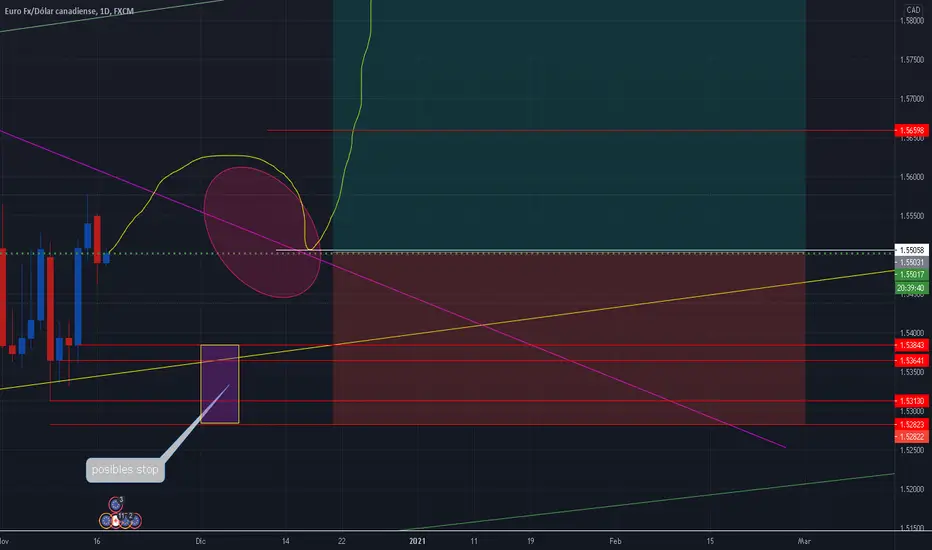This screenshot has height=550, width=932.
Task: Click the 1.52500 price scale value
Action: click(x=912, y=450)
